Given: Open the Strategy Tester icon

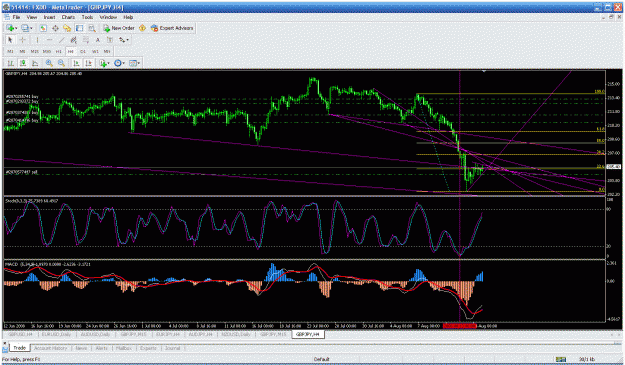Looking at the screenshot, I should (92, 28).
